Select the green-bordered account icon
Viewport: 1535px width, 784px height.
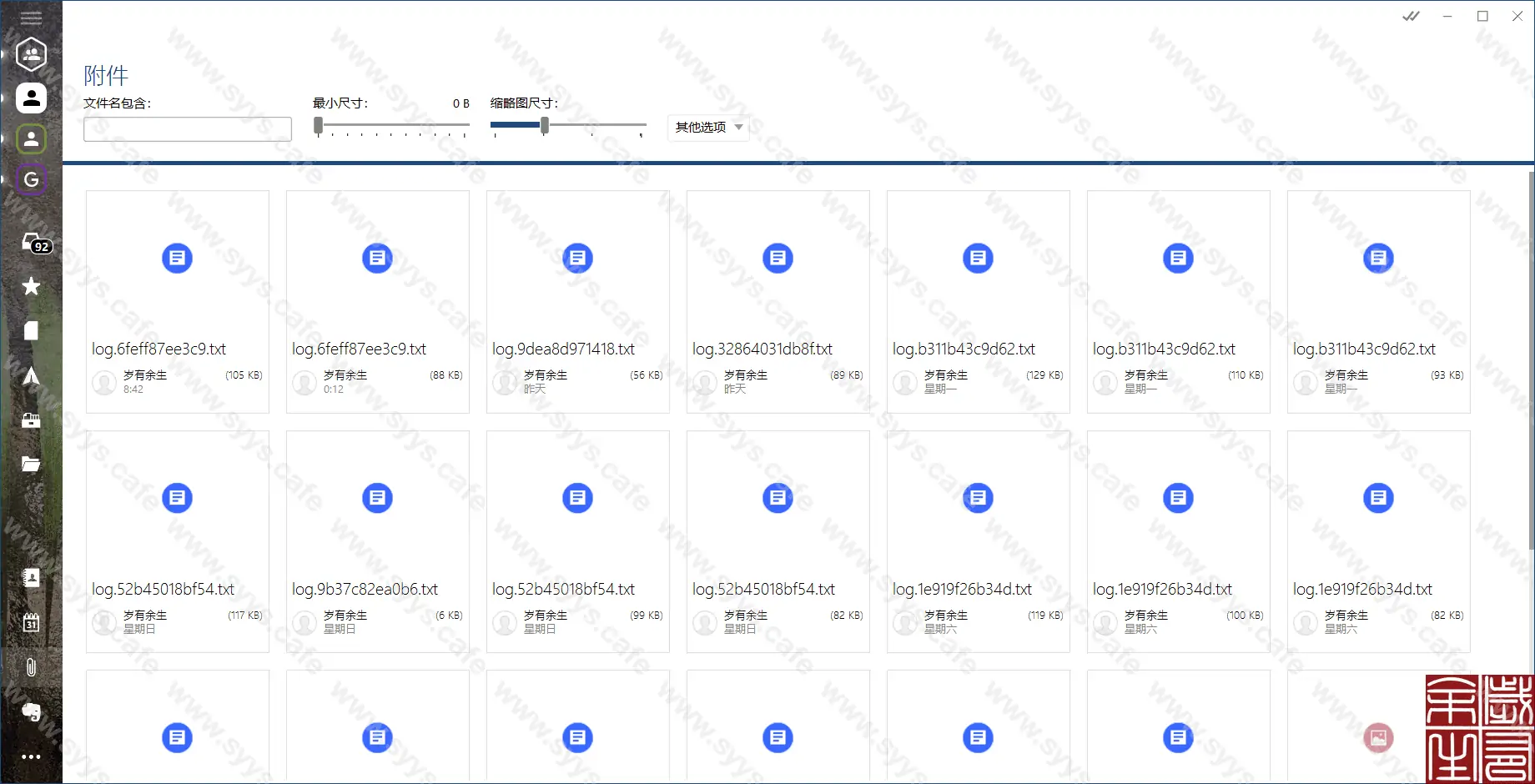pos(31,139)
